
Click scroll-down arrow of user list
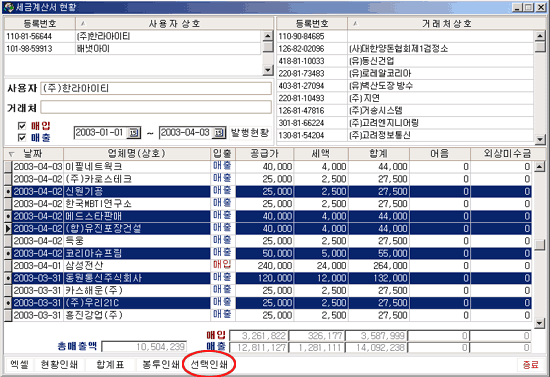coord(268,69)
